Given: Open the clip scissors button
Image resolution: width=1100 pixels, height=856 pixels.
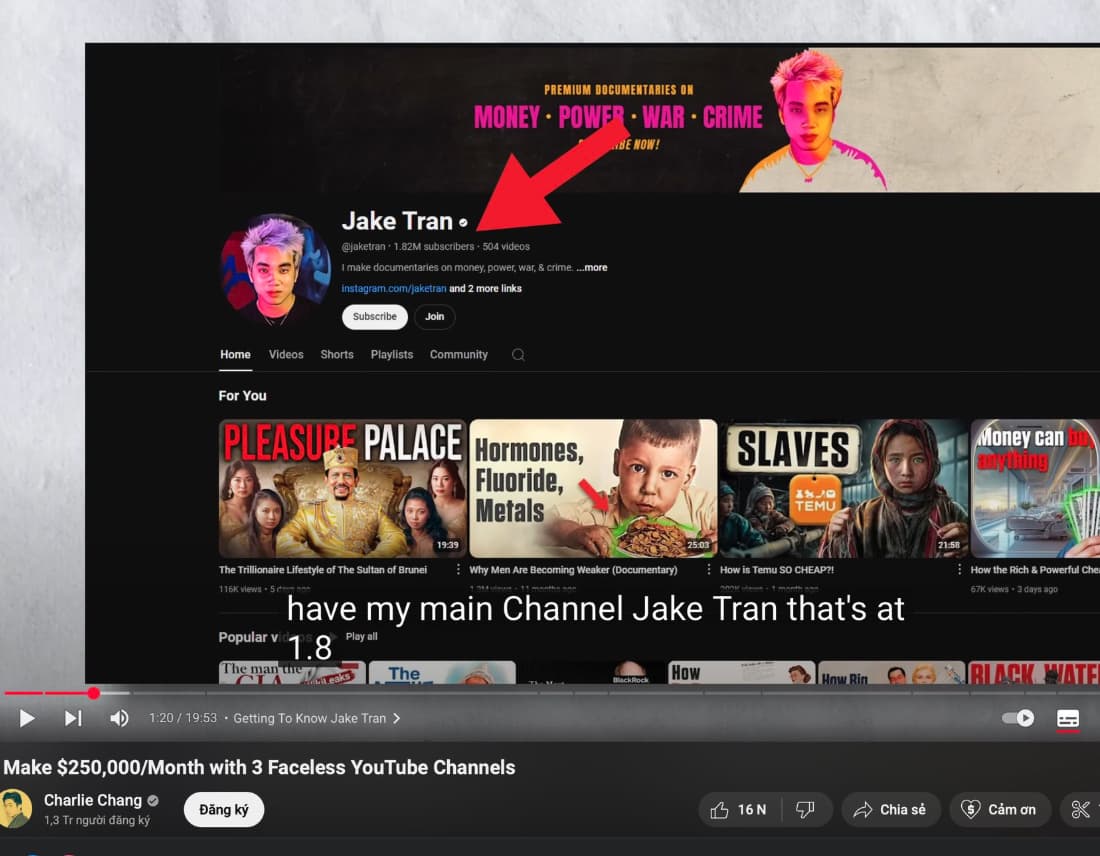Looking at the screenshot, I should coord(1080,810).
